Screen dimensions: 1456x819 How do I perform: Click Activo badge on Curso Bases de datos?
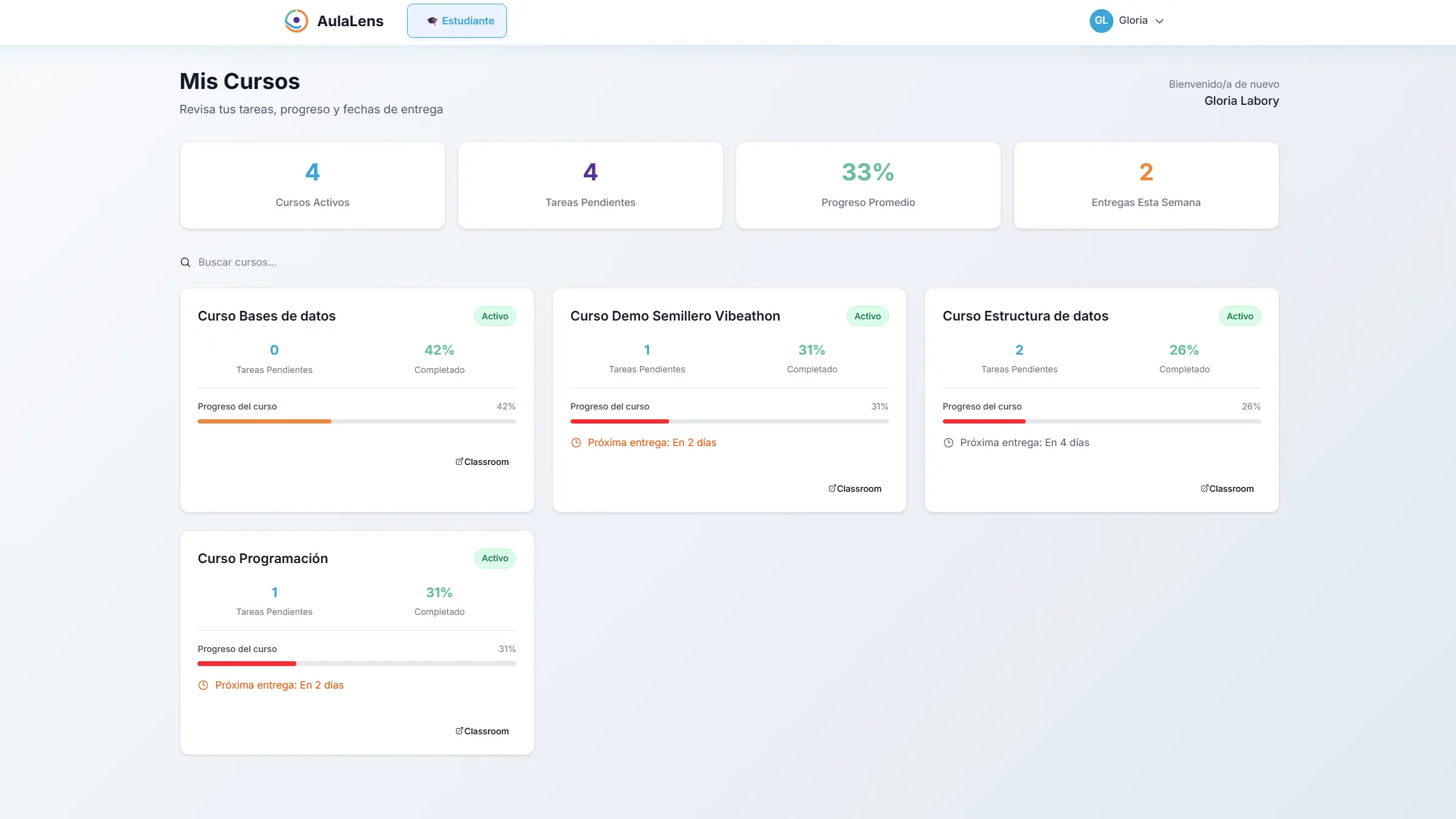(x=495, y=316)
